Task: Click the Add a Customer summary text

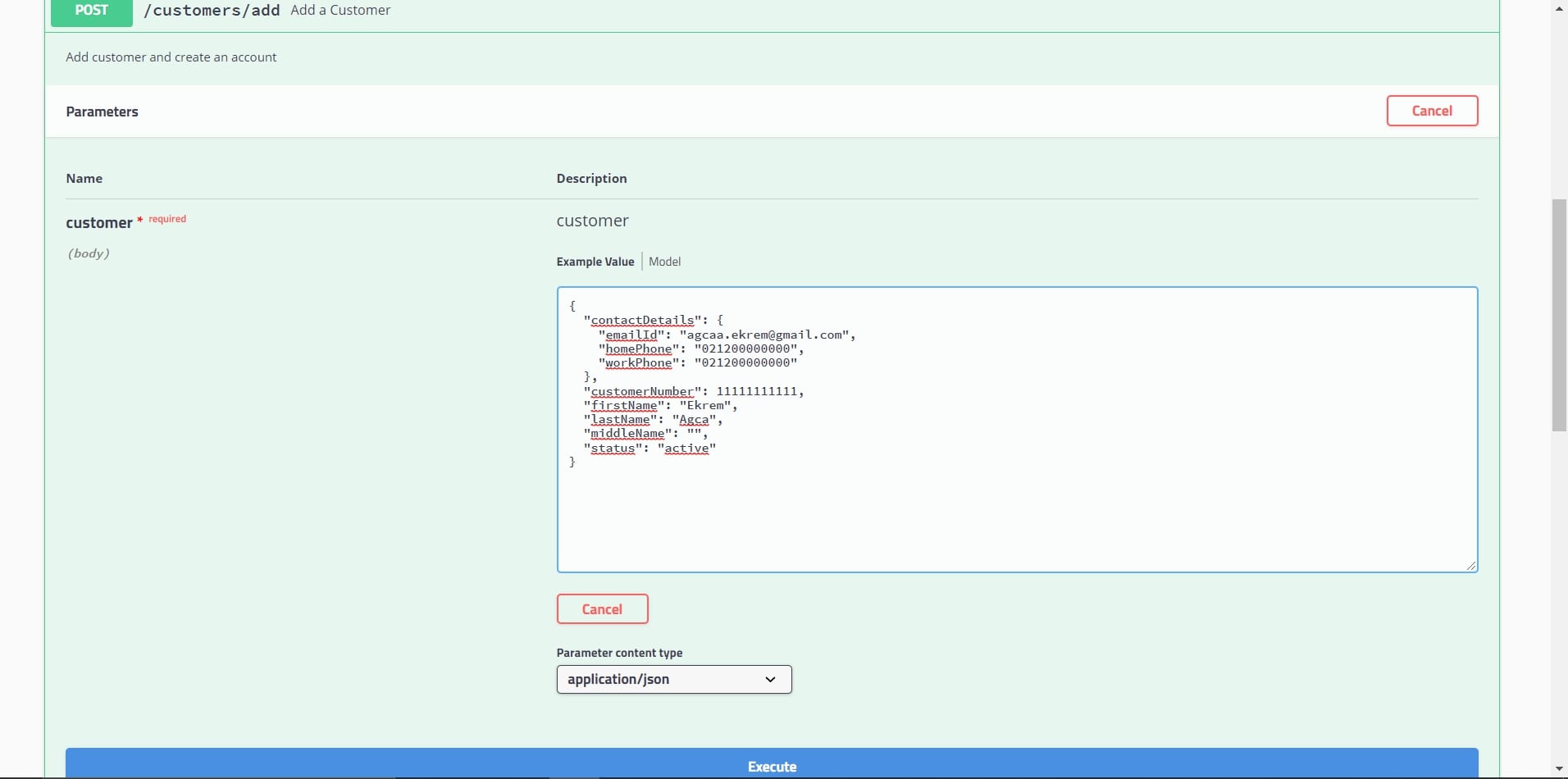Action: click(x=340, y=10)
